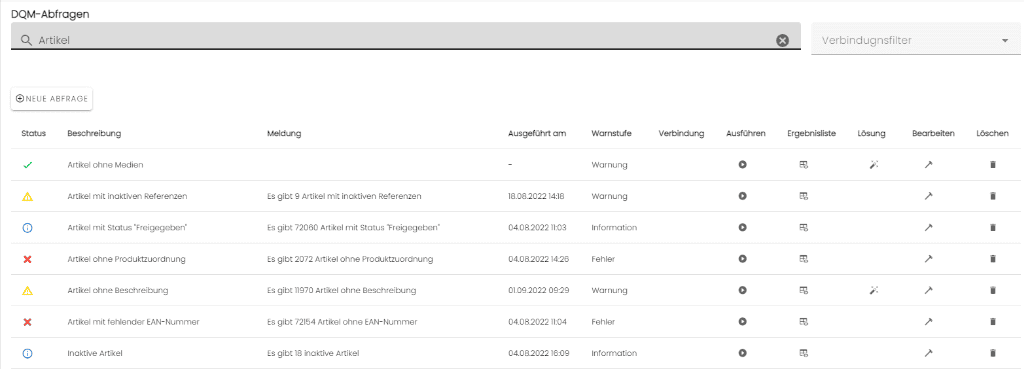Edit the 'Artikel ohne Produktzuordnung' query
This screenshot has height=369, width=1024.
pos(929,259)
